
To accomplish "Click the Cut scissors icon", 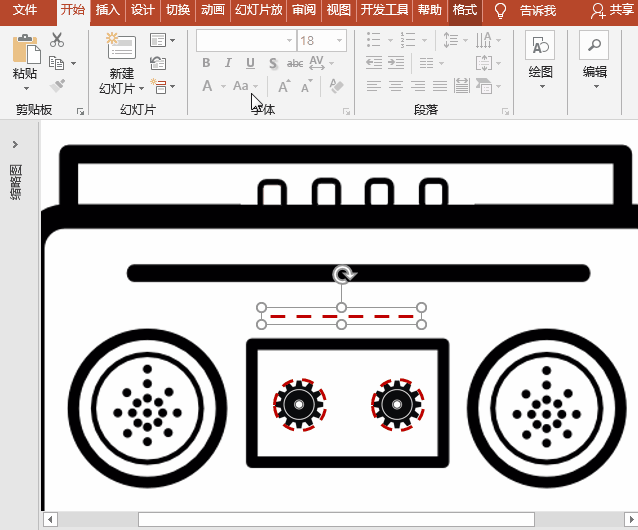I will (57, 40).
